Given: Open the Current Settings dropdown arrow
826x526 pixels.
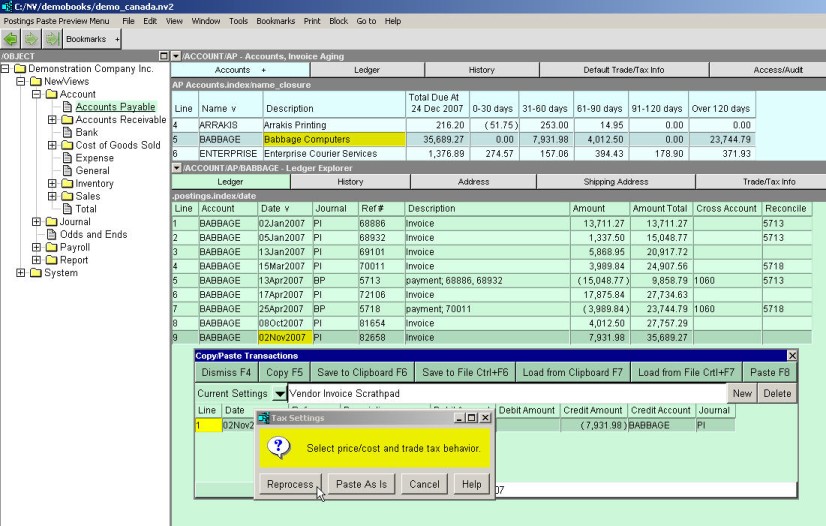Looking at the screenshot, I should click(279, 394).
